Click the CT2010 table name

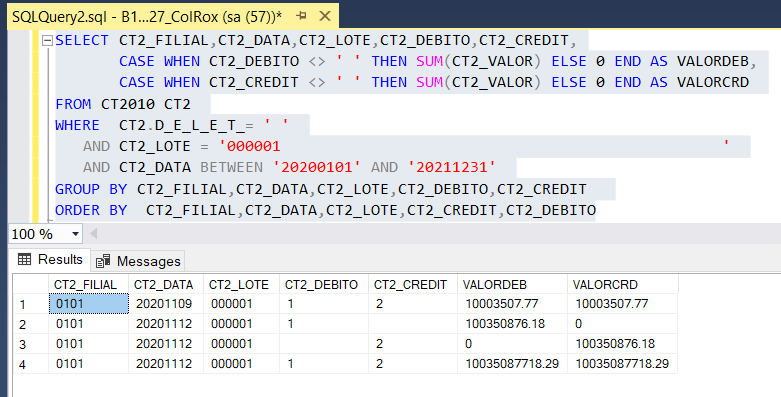(x=128, y=104)
